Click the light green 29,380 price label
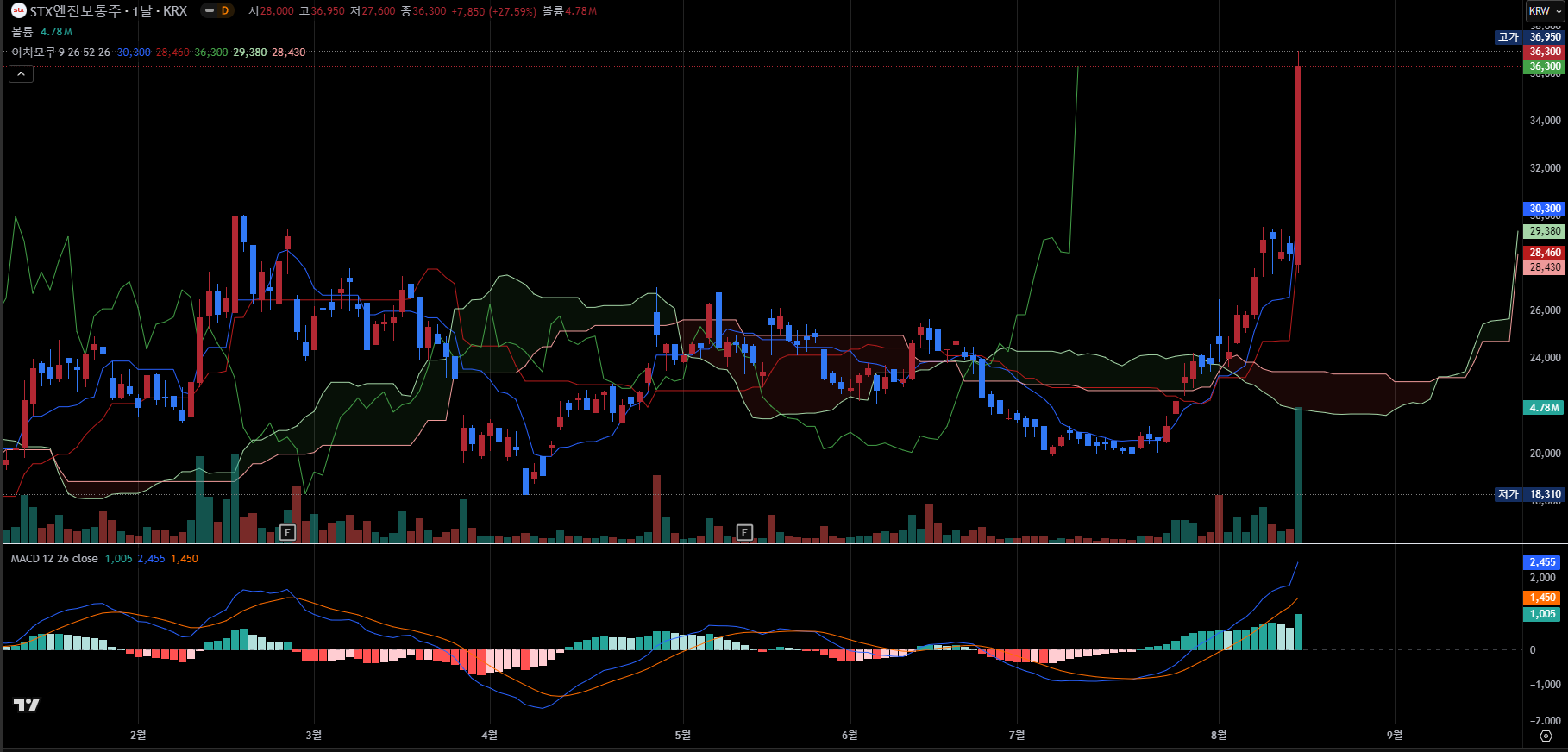The width and height of the screenshot is (1568, 752). tap(1544, 231)
